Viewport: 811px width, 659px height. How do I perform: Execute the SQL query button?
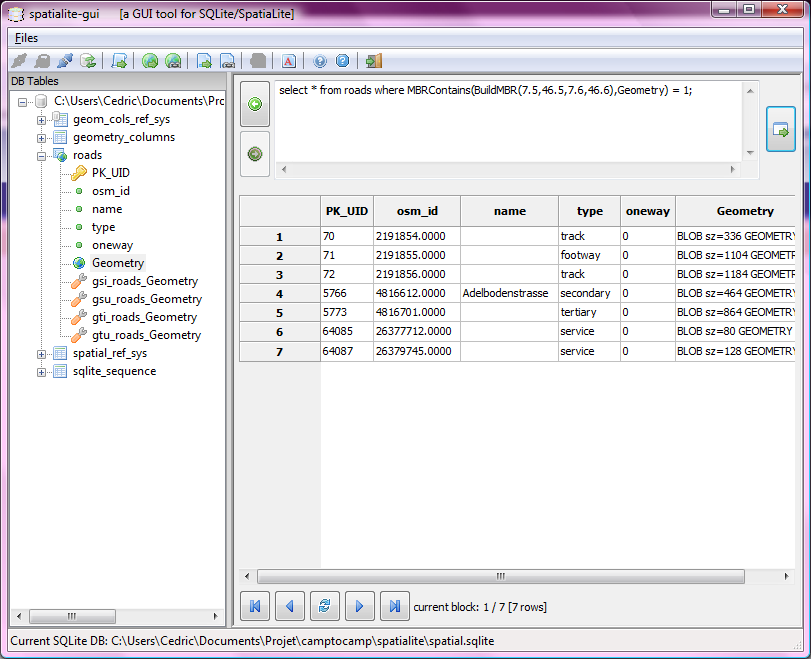coord(780,129)
